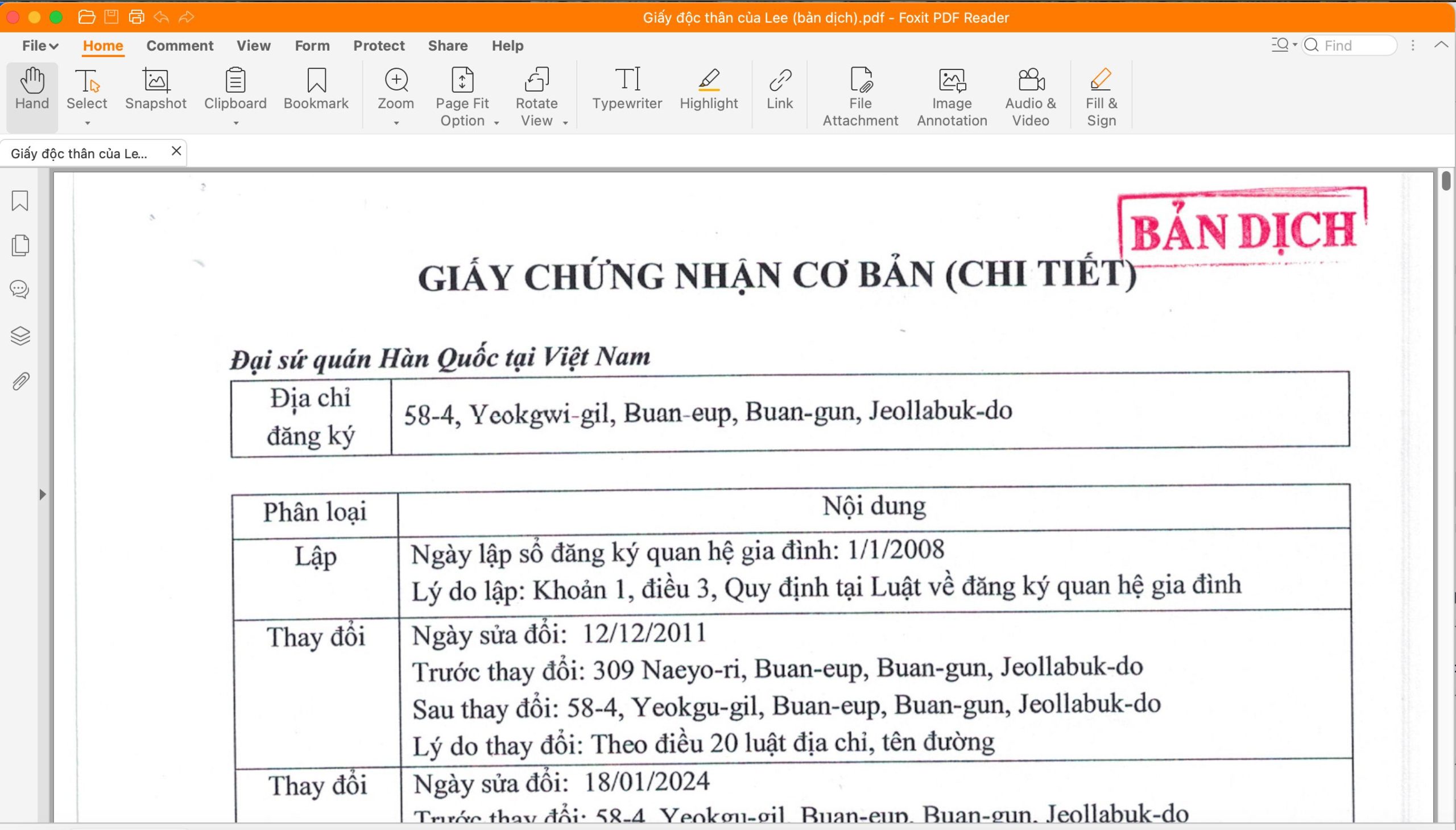Image resolution: width=1456 pixels, height=830 pixels.
Task: Choose Image Annotation tool
Action: click(x=952, y=97)
